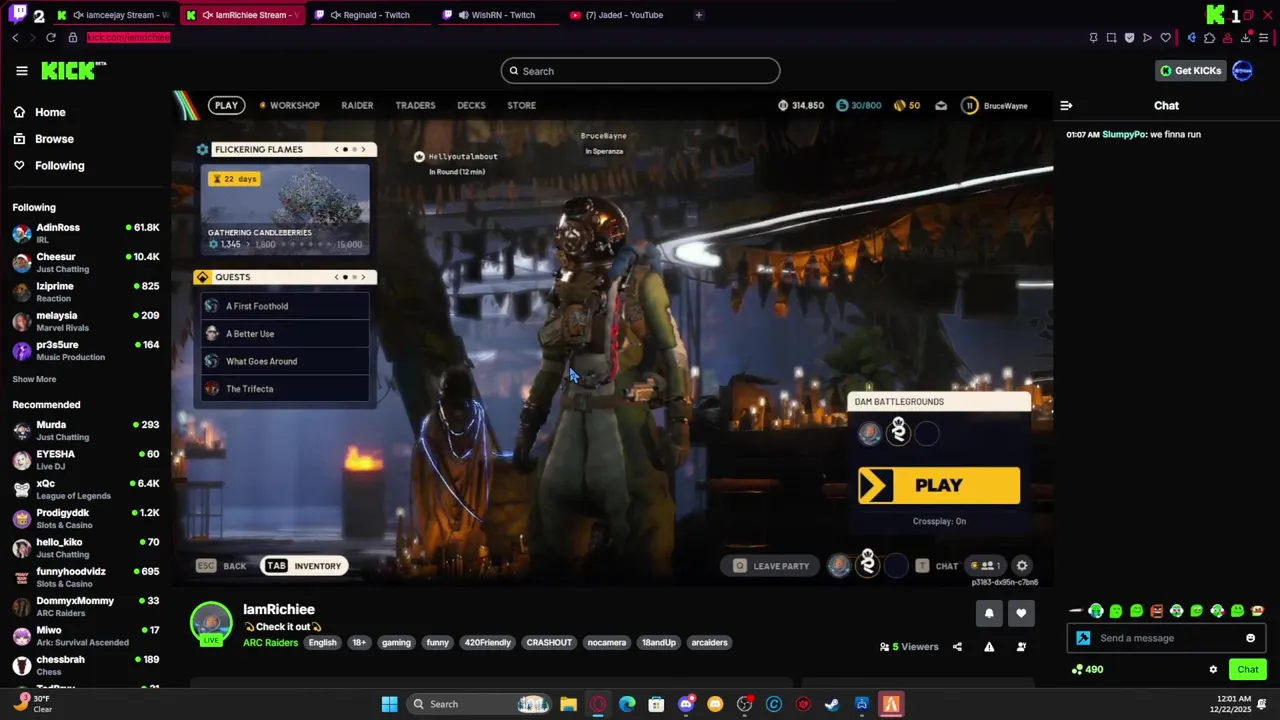Click the chat identity badge in message box
The image size is (1280, 720).
pos(1083,638)
